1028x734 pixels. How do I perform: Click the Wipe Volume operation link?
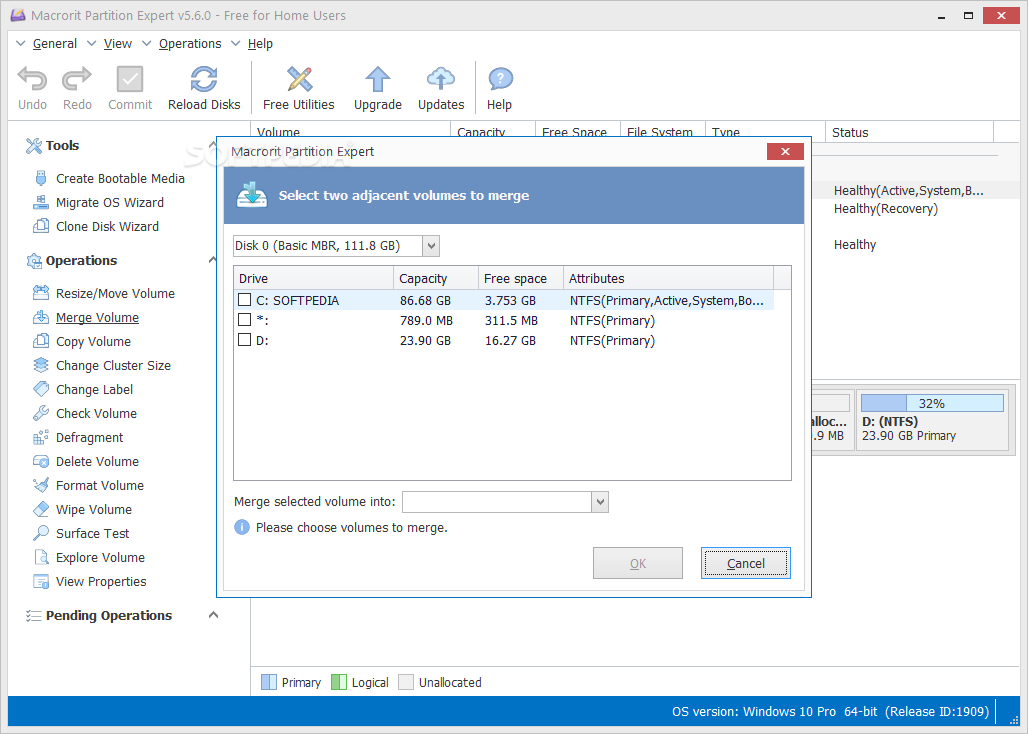94,509
